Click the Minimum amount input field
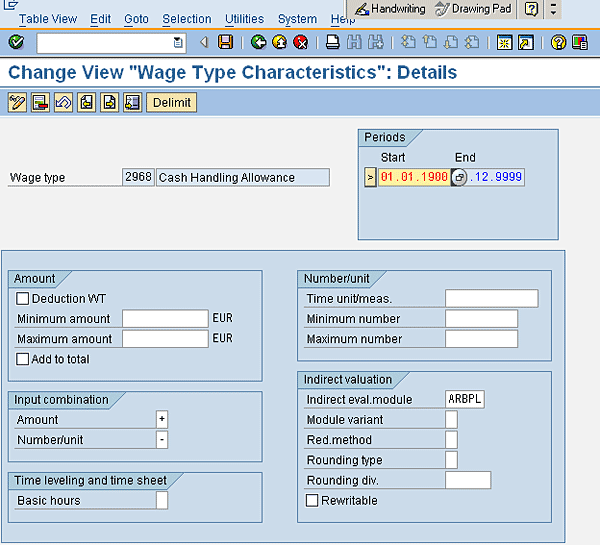 pyautogui.click(x=165, y=318)
